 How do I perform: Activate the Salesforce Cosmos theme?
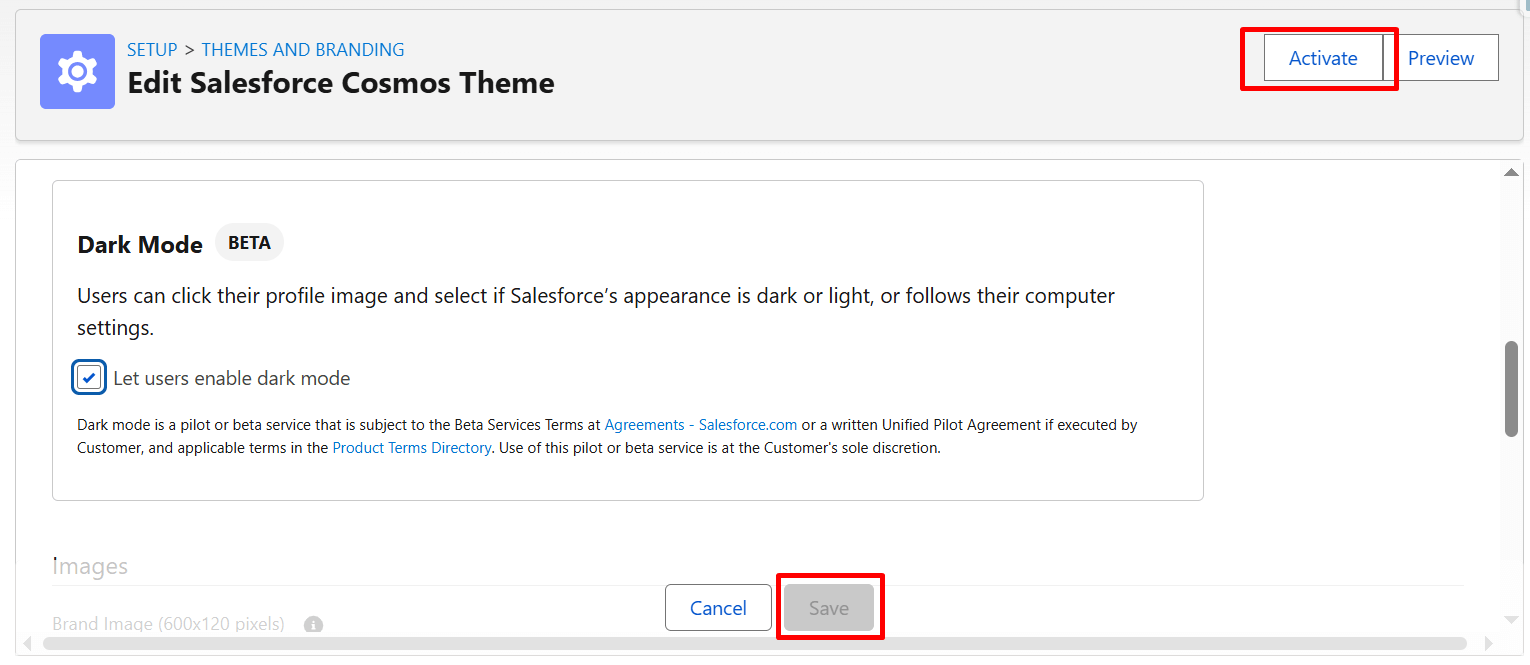tap(1322, 58)
